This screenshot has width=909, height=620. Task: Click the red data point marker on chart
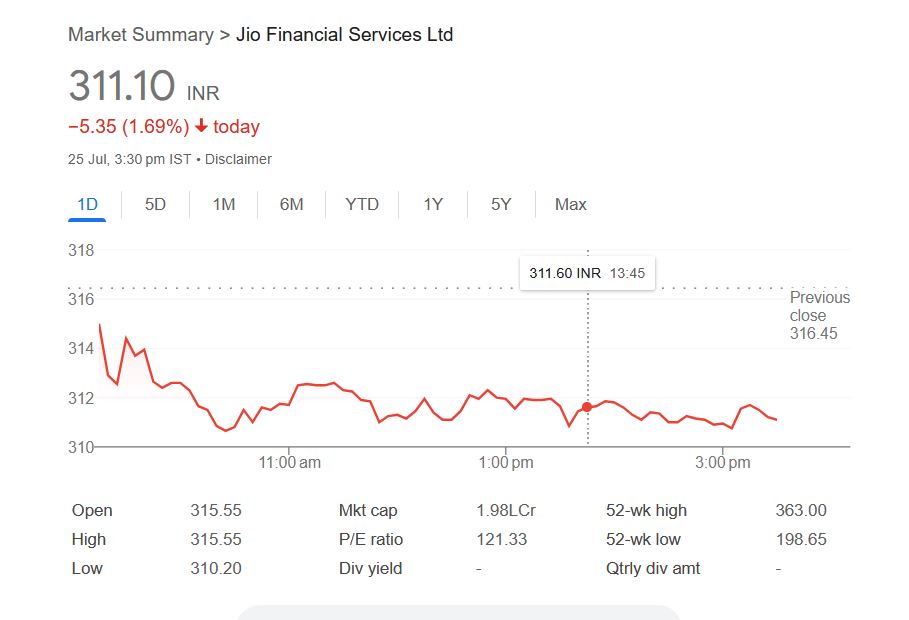(587, 407)
